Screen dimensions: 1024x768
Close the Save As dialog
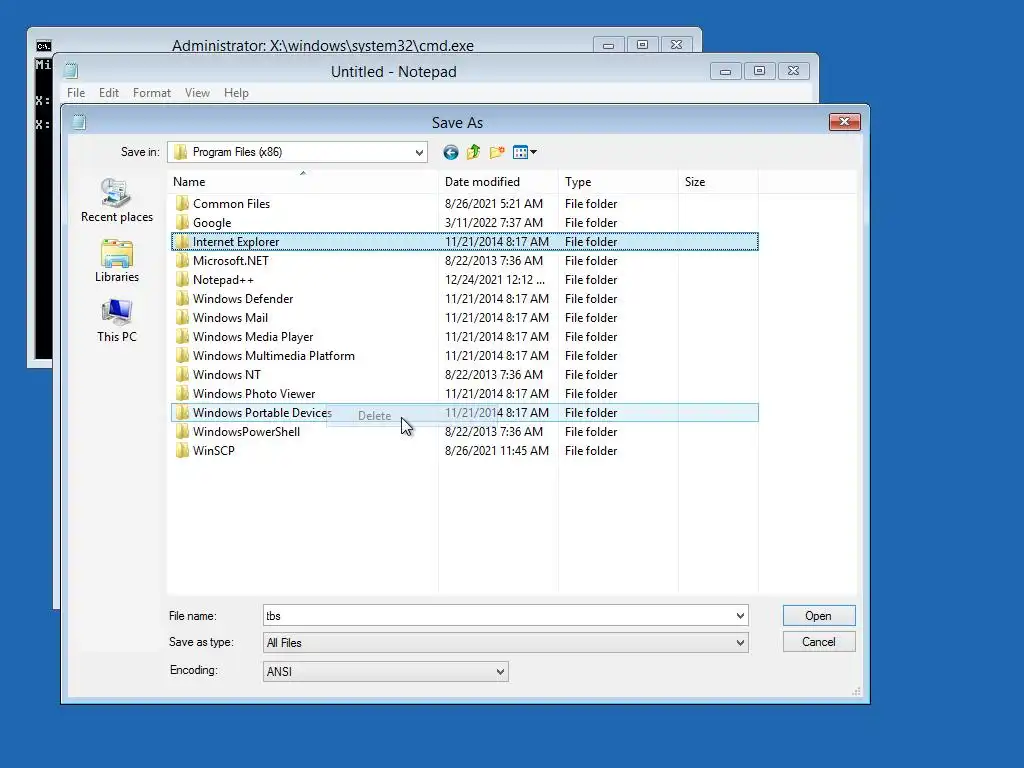pyautogui.click(x=844, y=121)
